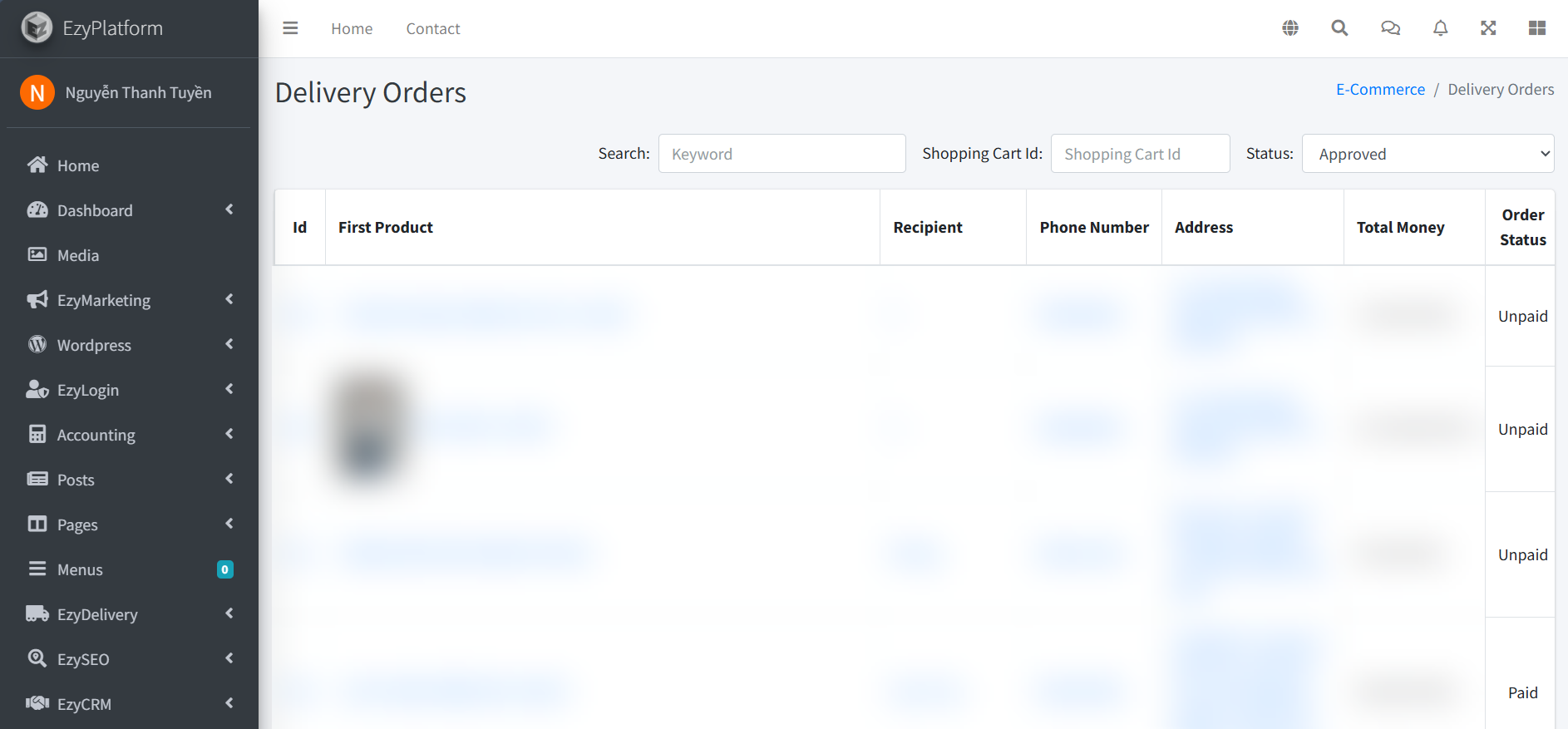1568x729 pixels.
Task: Click the Media image icon
Action: click(x=37, y=254)
